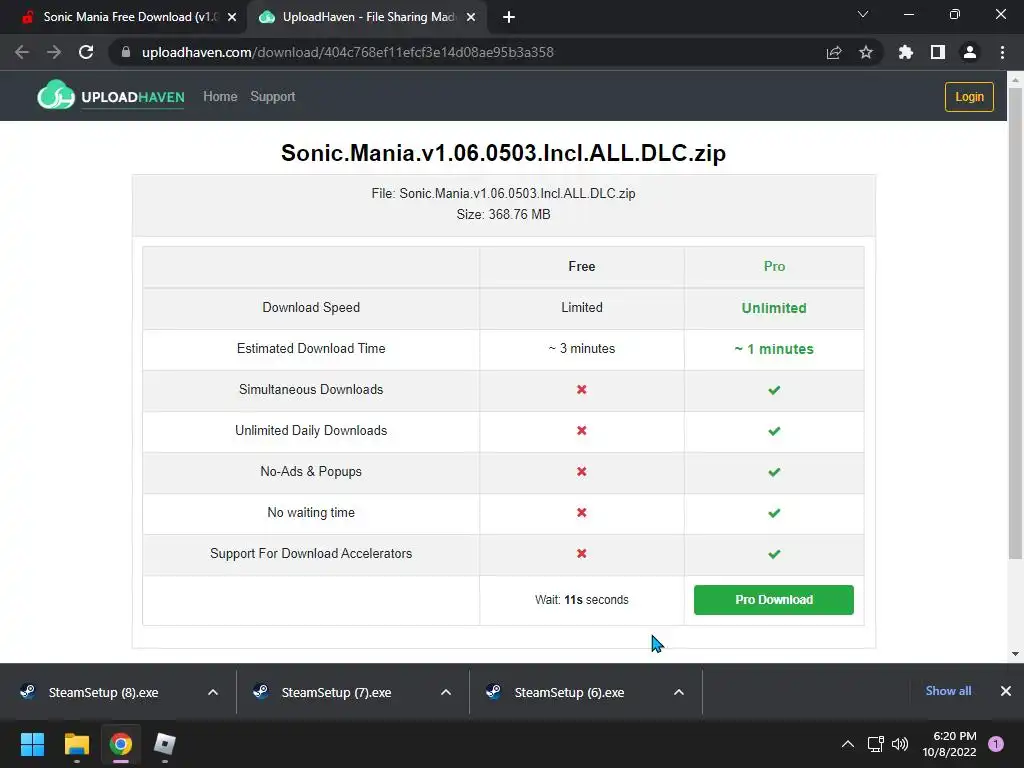
Task: Open the Extensions puzzle icon
Action: click(906, 52)
